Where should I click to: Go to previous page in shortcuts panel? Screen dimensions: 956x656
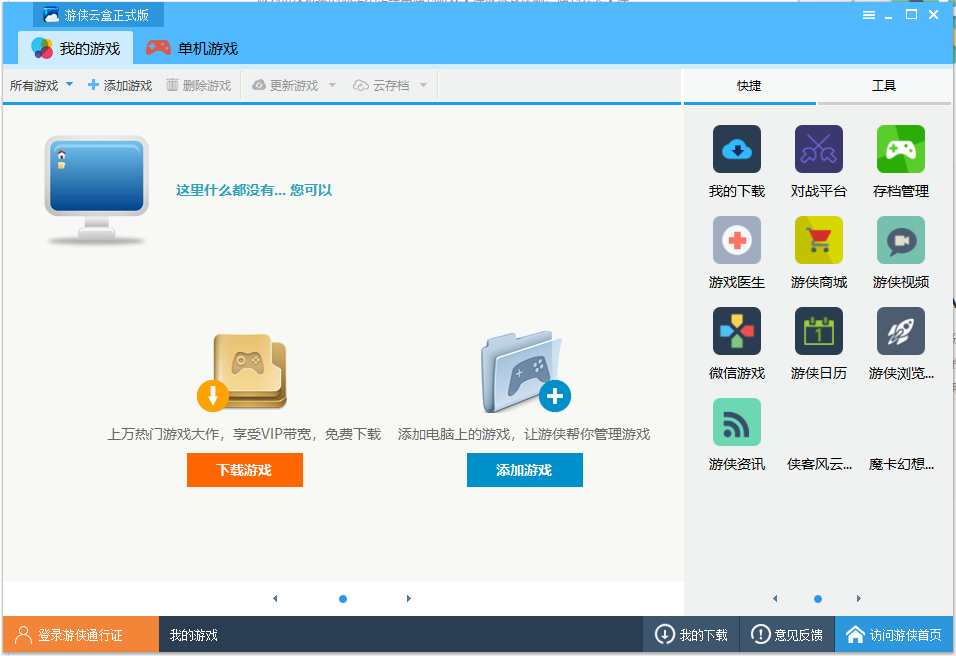click(x=775, y=599)
